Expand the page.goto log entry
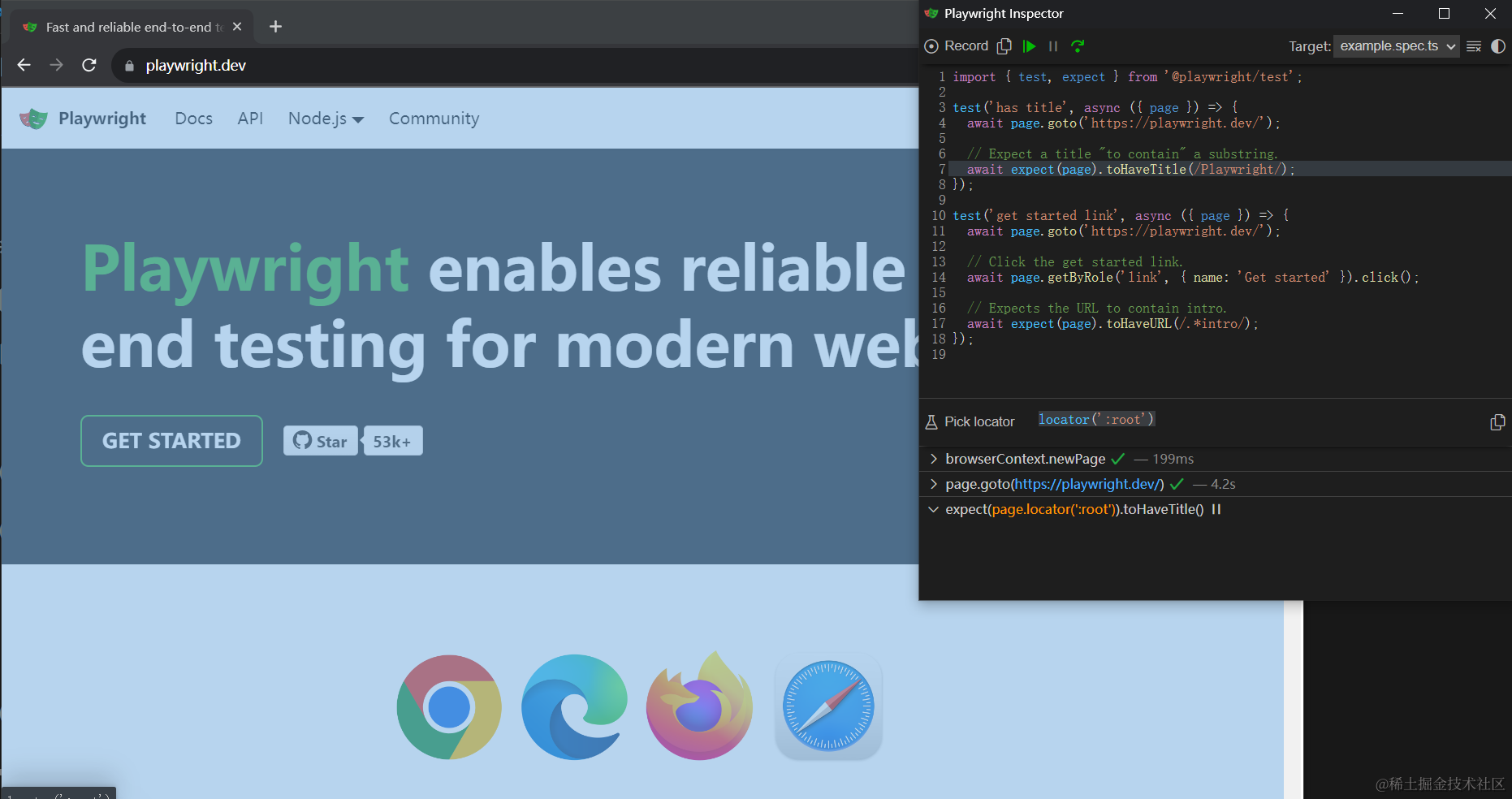The width and height of the screenshot is (1512, 799). pos(934,484)
